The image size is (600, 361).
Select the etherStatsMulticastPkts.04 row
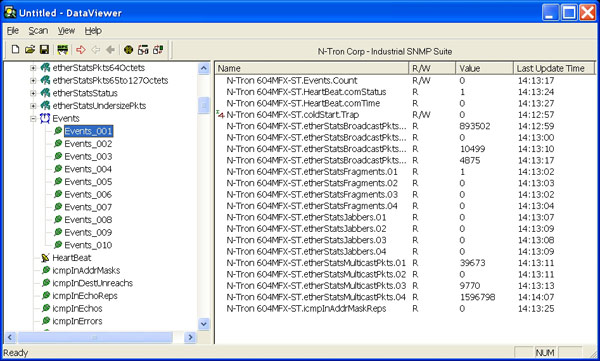[x=404, y=297]
